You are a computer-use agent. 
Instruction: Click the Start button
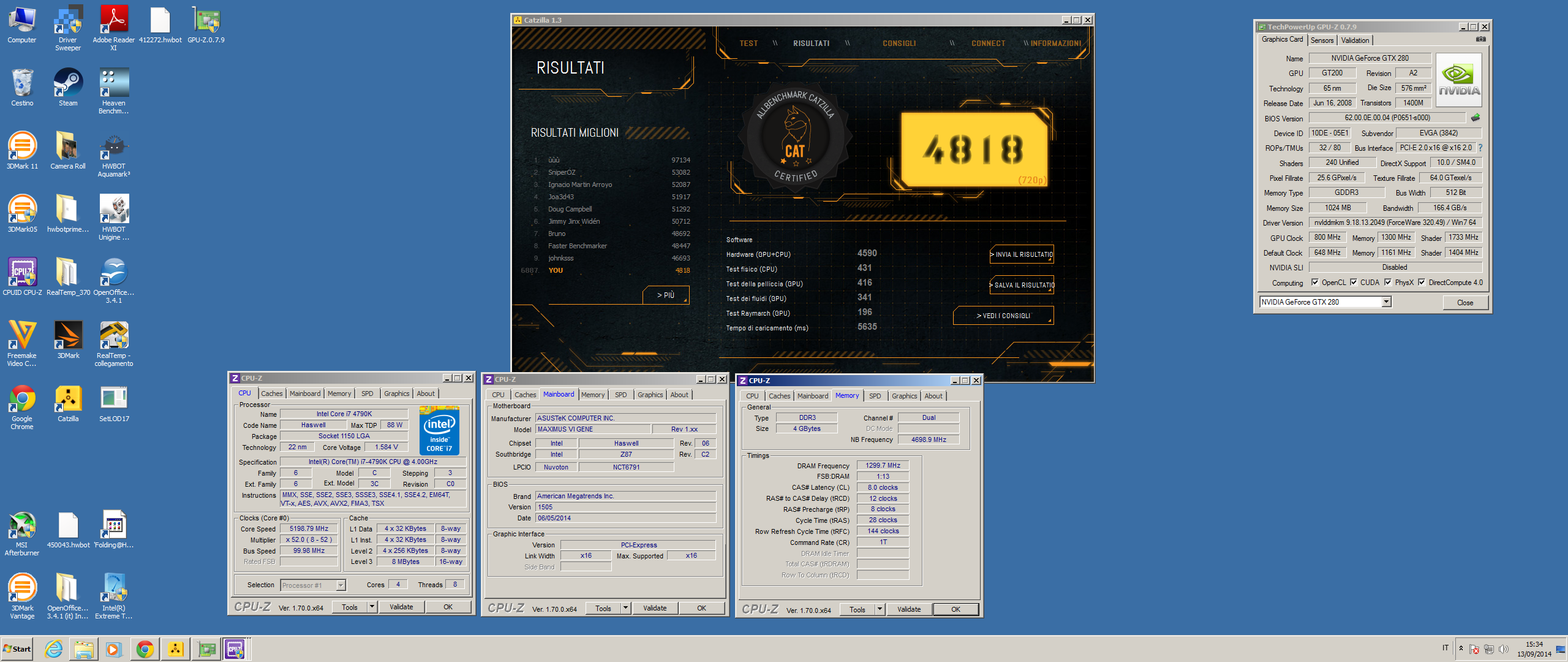(17, 649)
